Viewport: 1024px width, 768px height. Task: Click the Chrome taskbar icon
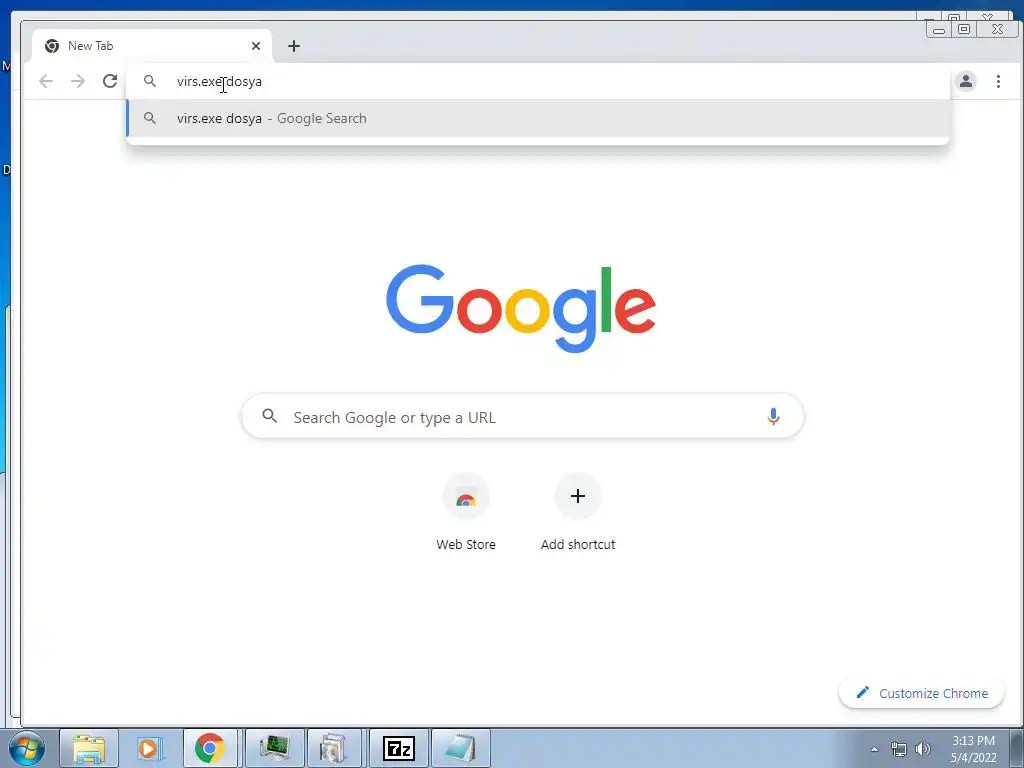[x=210, y=748]
